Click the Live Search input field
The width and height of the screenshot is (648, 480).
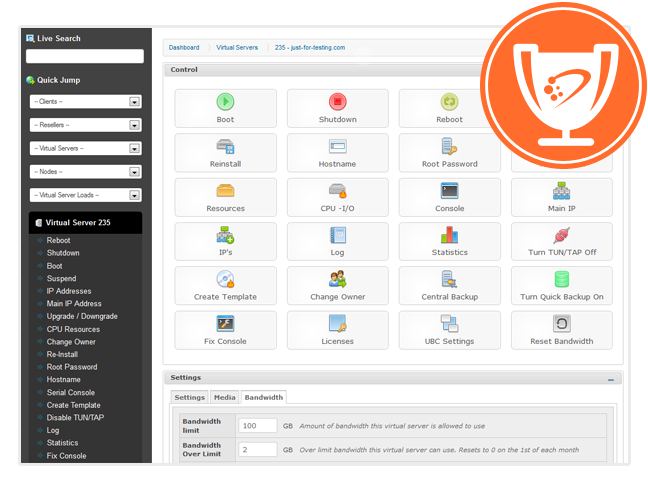85,56
